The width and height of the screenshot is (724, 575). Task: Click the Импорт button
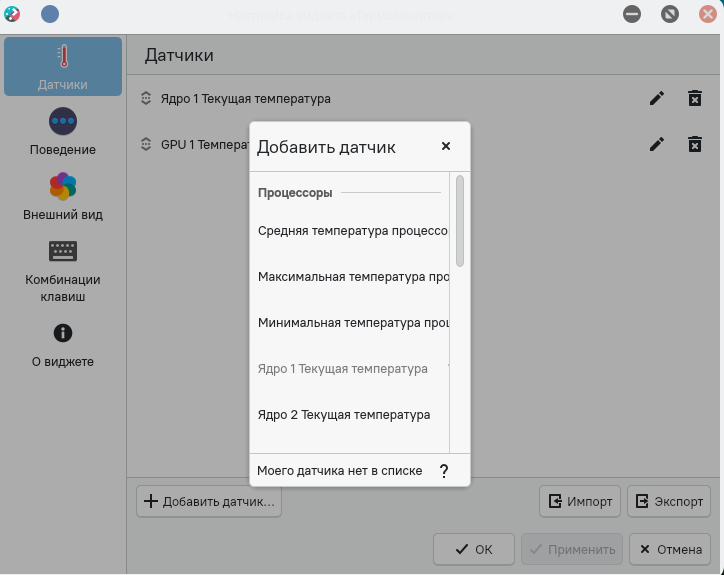(x=580, y=502)
